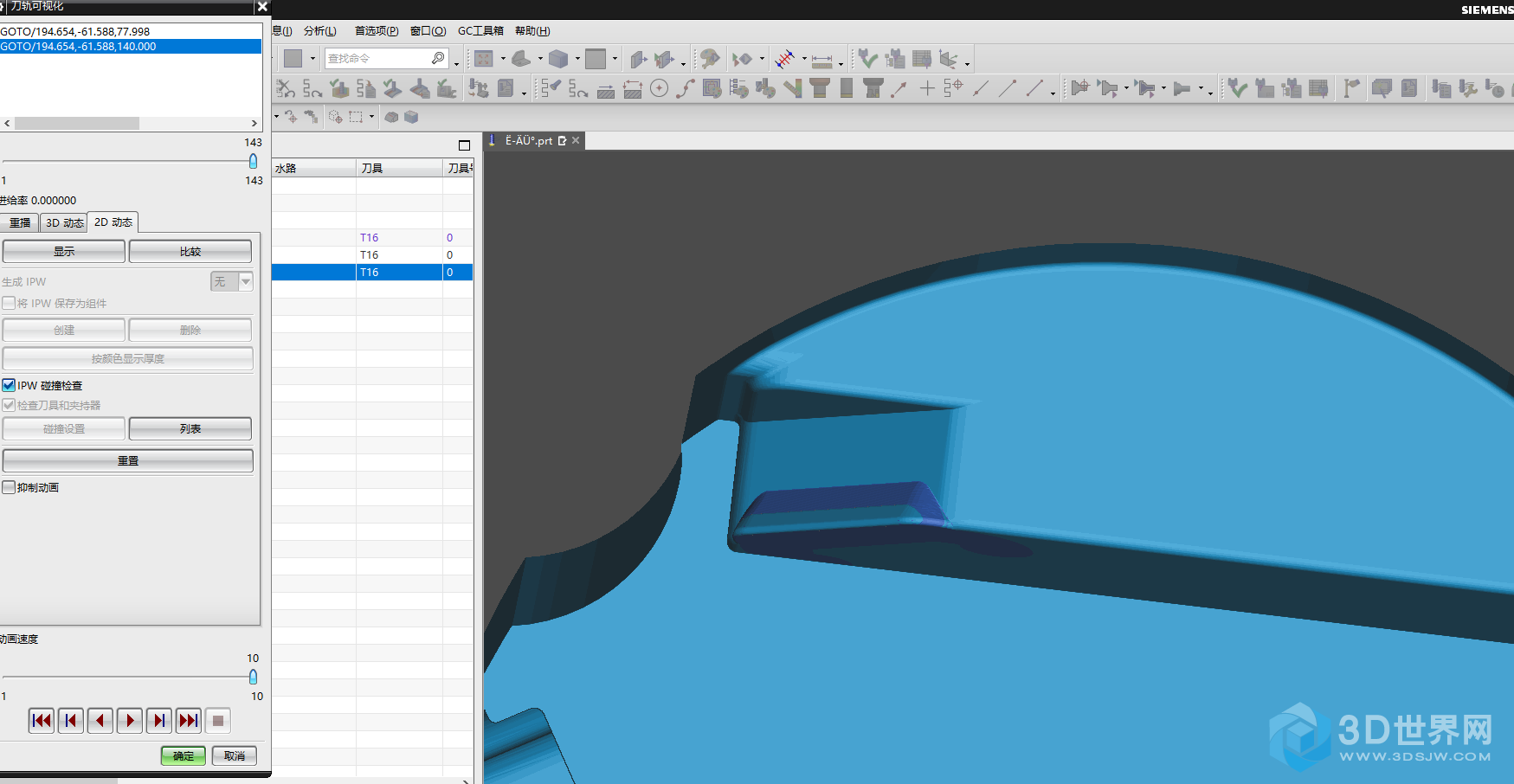Expand dropdown arrow beside solid cube icon
This screenshot has width=1514, height=784.
(577, 60)
